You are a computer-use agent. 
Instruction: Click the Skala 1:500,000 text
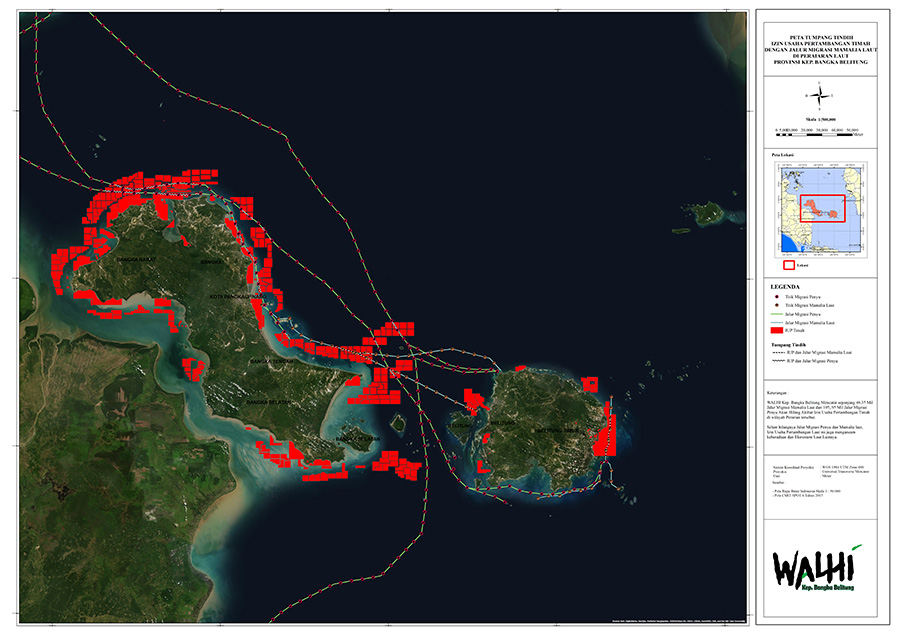click(x=819, y=117)
